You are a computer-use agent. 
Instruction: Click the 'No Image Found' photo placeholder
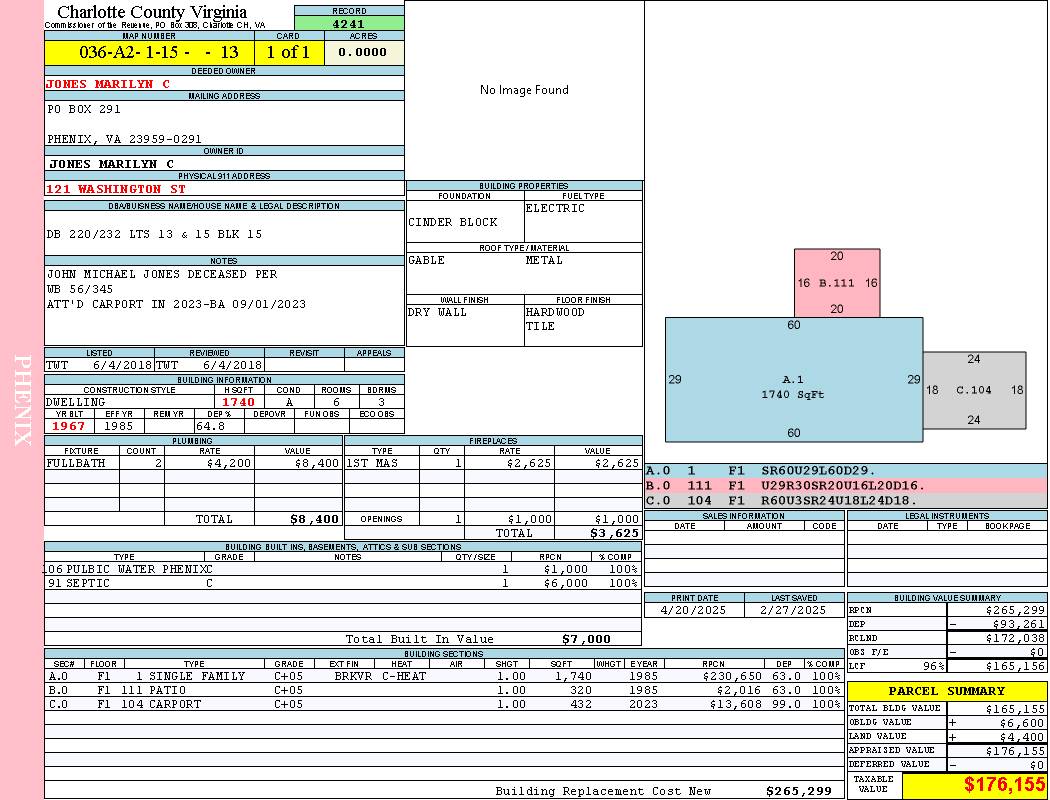524,90
